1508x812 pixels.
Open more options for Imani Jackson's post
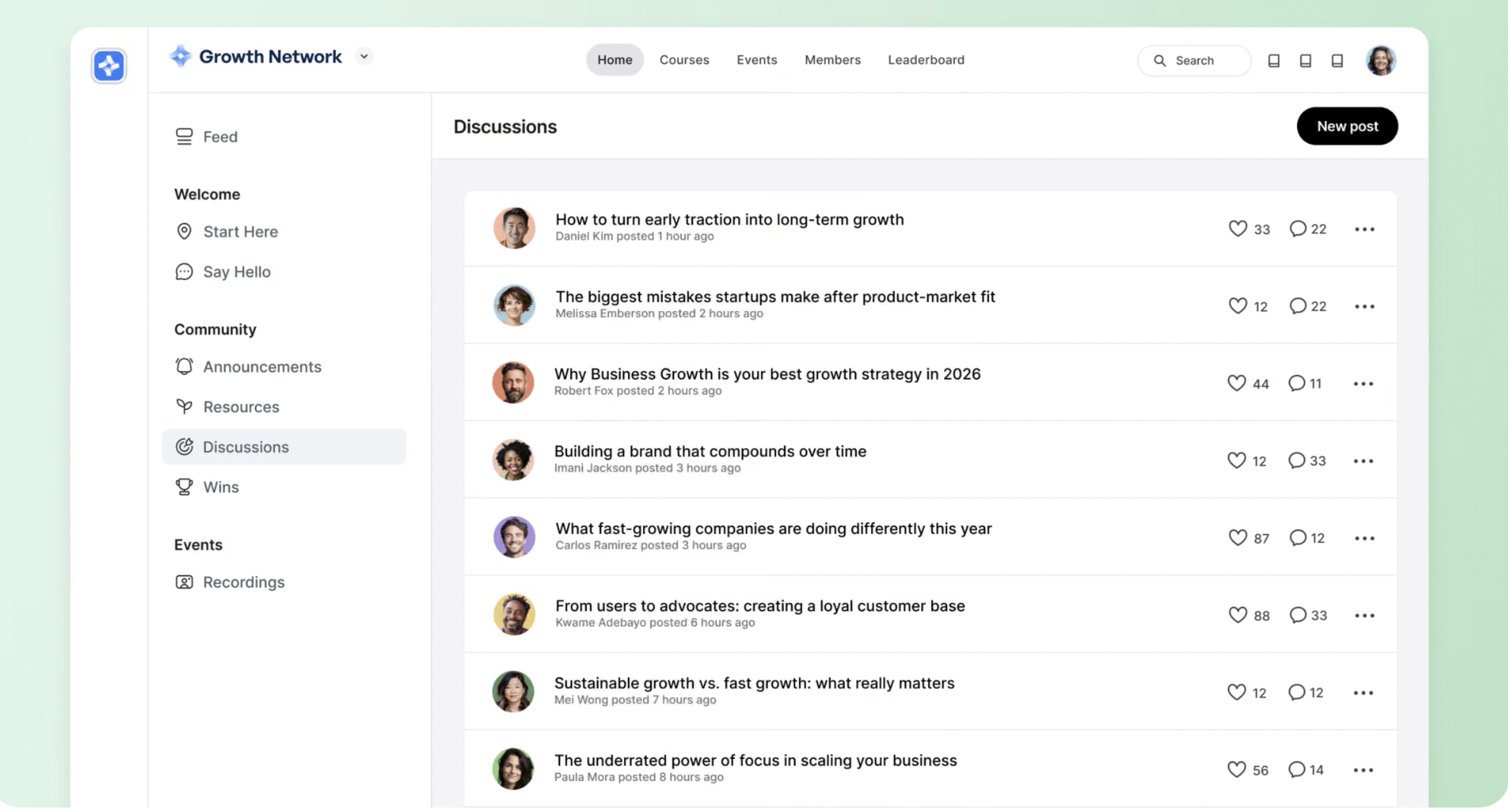[x=1363, y=461]
